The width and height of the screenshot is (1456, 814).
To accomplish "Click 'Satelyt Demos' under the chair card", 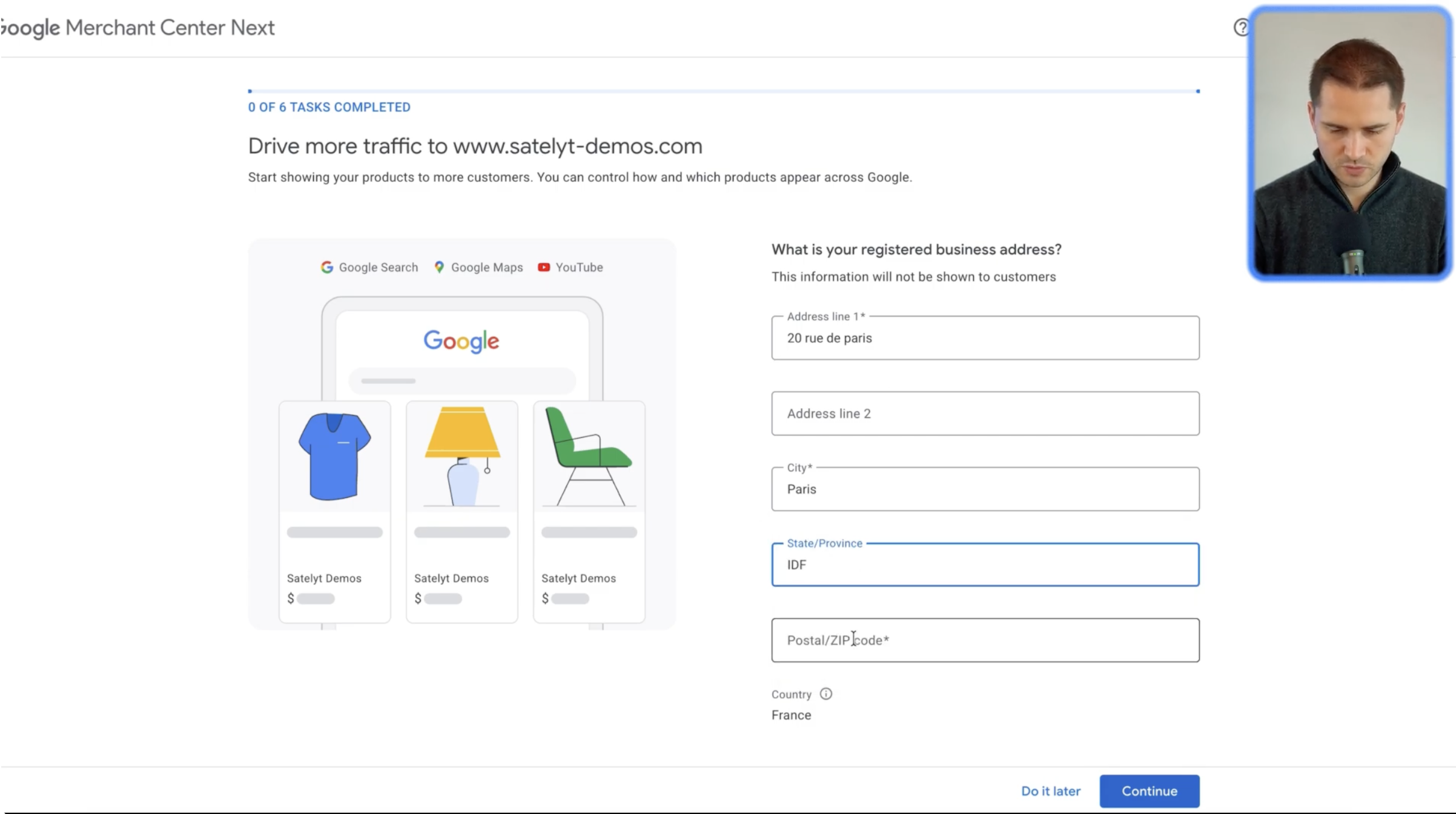I will coord(578,578).
